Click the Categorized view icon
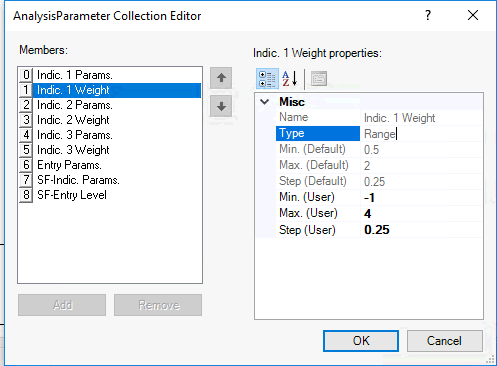 tap(267, 79)
